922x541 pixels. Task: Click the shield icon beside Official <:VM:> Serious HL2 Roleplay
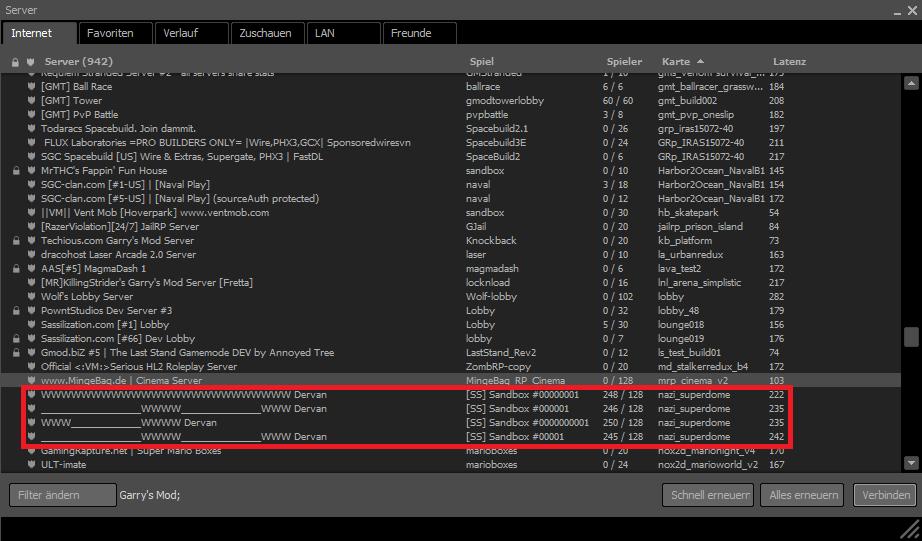pos(31,366)
